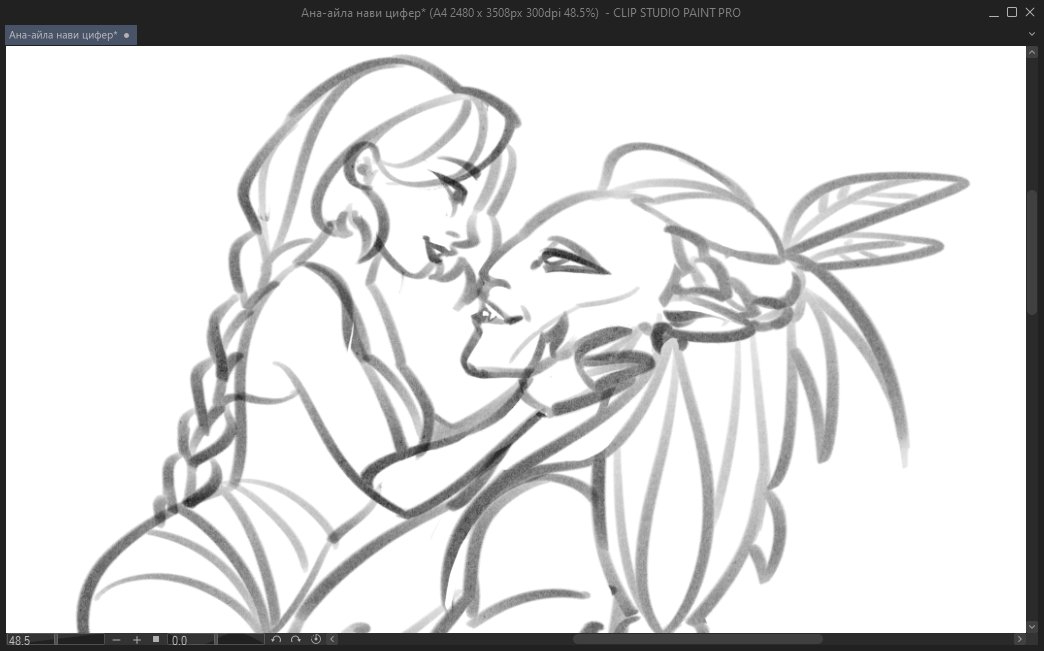Rotate the canvas left
1044x651 pixels.
[277, 639]
